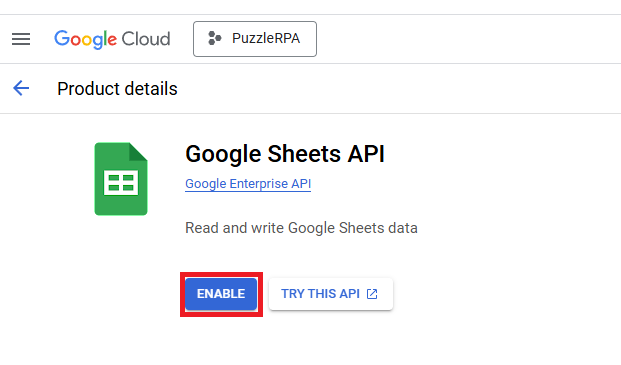Screen dimensions: 621x365
Task: Click the PuzzleRPA project name text
Action: [x=266, y=38]
